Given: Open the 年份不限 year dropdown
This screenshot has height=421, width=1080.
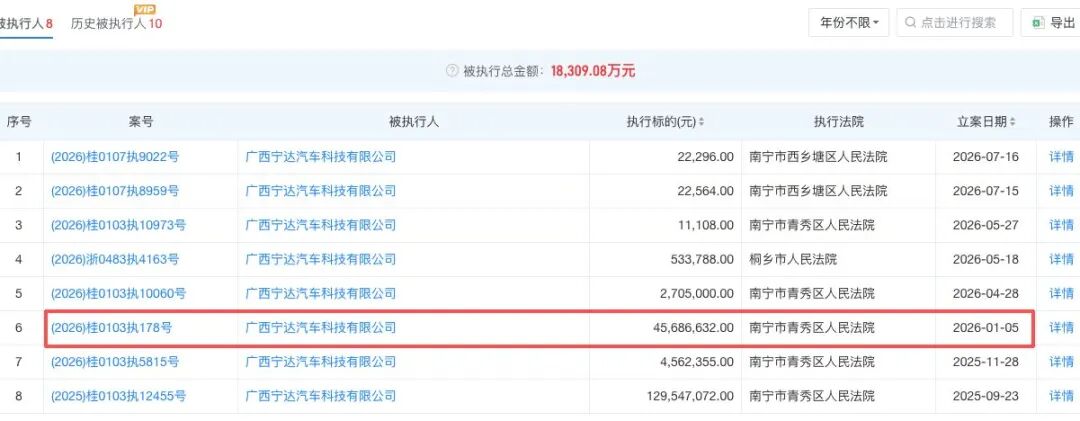Looking at the screenshot, I should pos(849,23).
